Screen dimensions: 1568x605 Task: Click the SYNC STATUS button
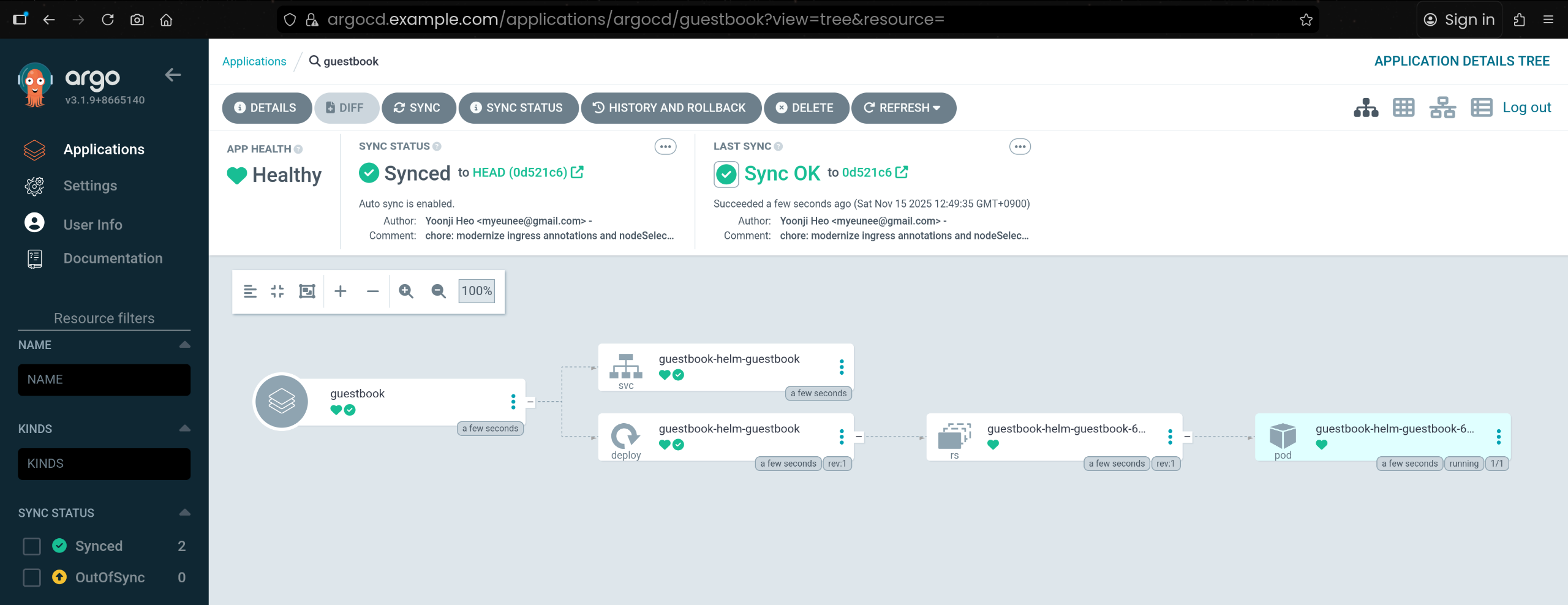pyautogui.click(x=518, y=108)
